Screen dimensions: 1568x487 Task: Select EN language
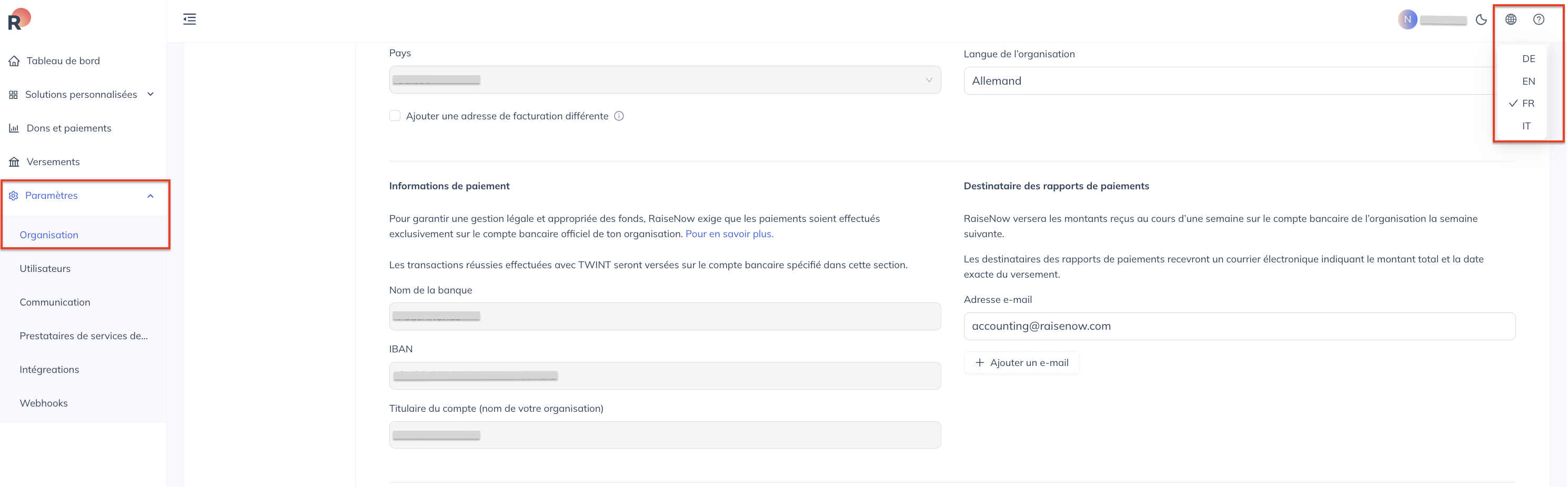tap(1528, 81)
